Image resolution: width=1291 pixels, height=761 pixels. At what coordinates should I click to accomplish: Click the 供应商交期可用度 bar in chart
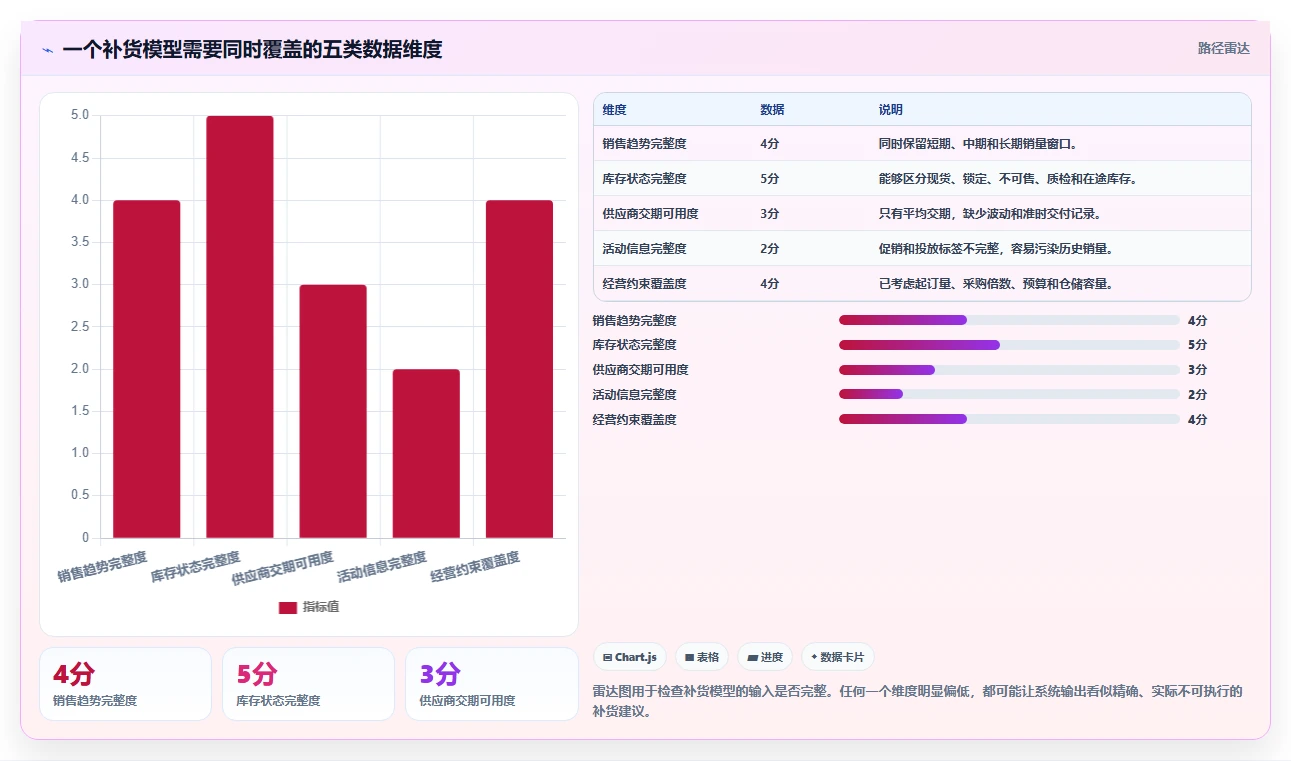pyautogui.click(x=333, y=411)
